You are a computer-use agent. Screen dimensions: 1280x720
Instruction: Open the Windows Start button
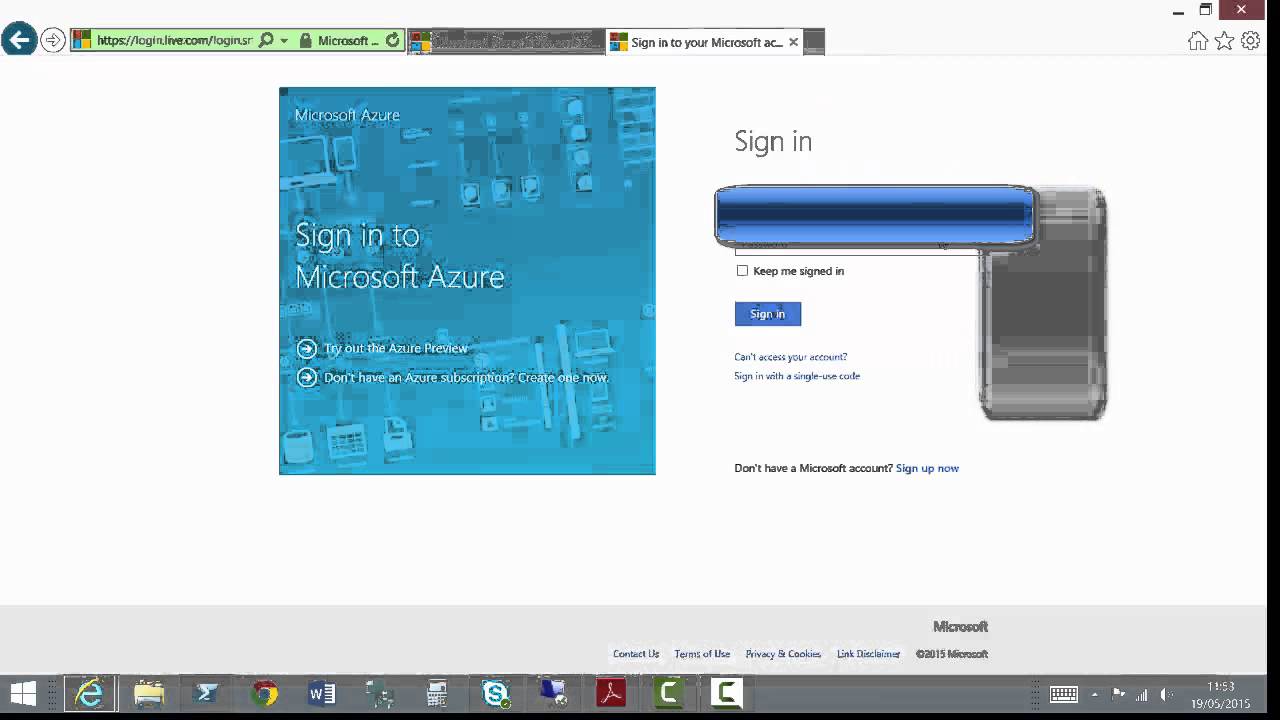(23, 693)
